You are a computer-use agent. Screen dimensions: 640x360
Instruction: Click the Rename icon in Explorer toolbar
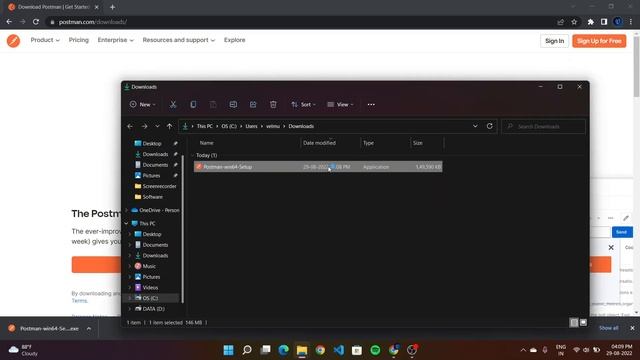(x=233, y=104)
